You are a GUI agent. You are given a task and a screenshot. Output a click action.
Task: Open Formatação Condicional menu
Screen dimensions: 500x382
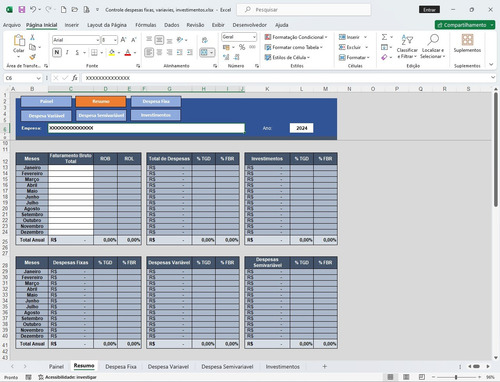click(296, 37)
